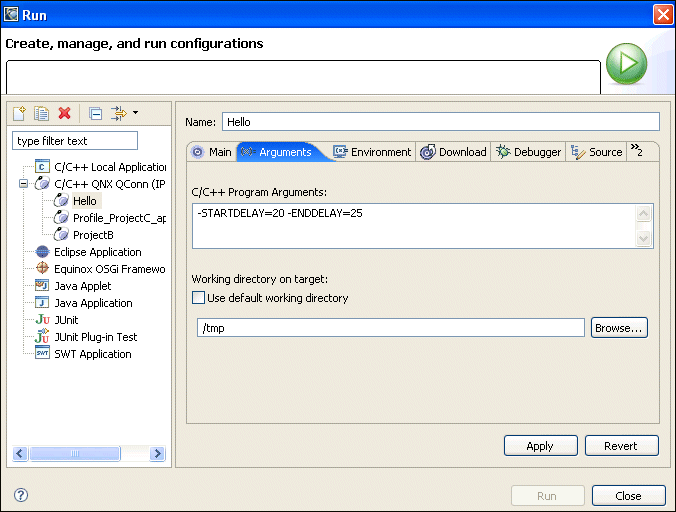Screen dimensions: 676x512
Task: Toggle Use default working directory checkbox
Action: [198, 298]
